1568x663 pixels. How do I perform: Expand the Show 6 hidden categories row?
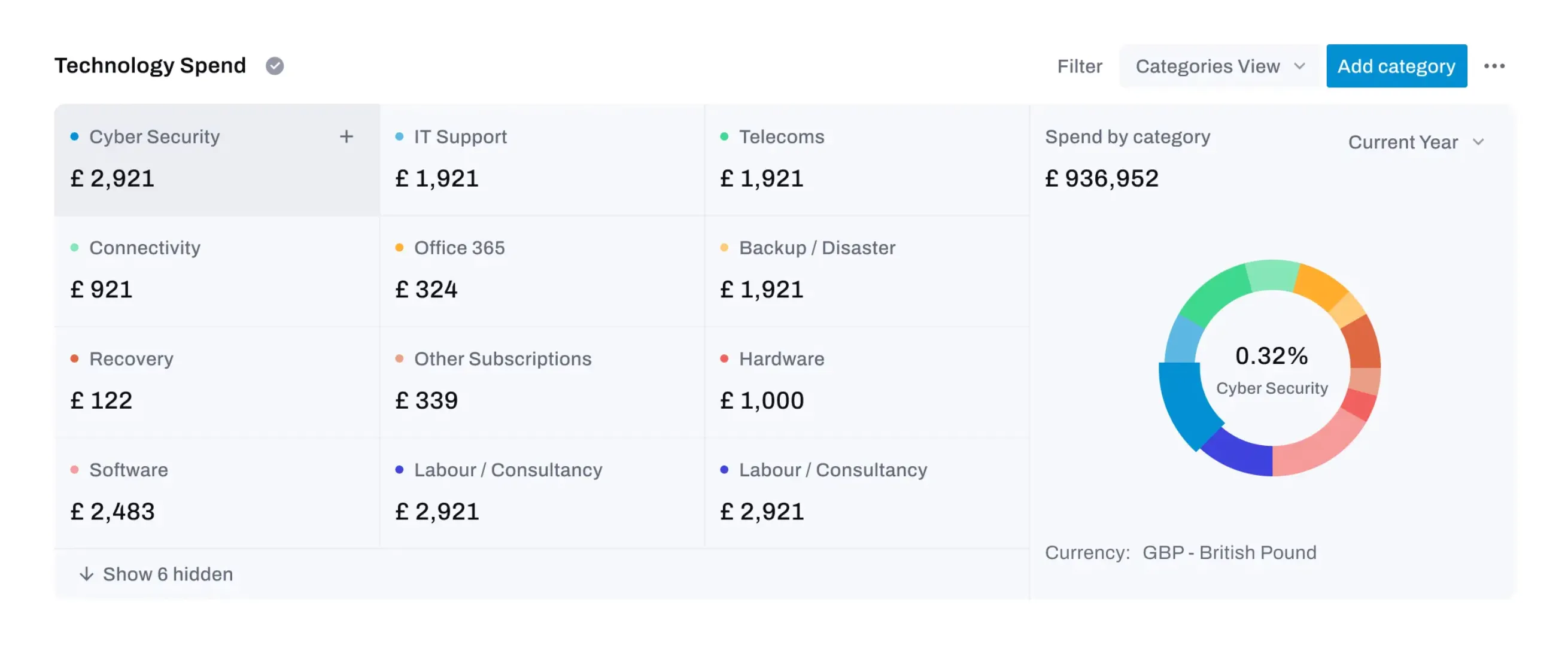[168, 573]
